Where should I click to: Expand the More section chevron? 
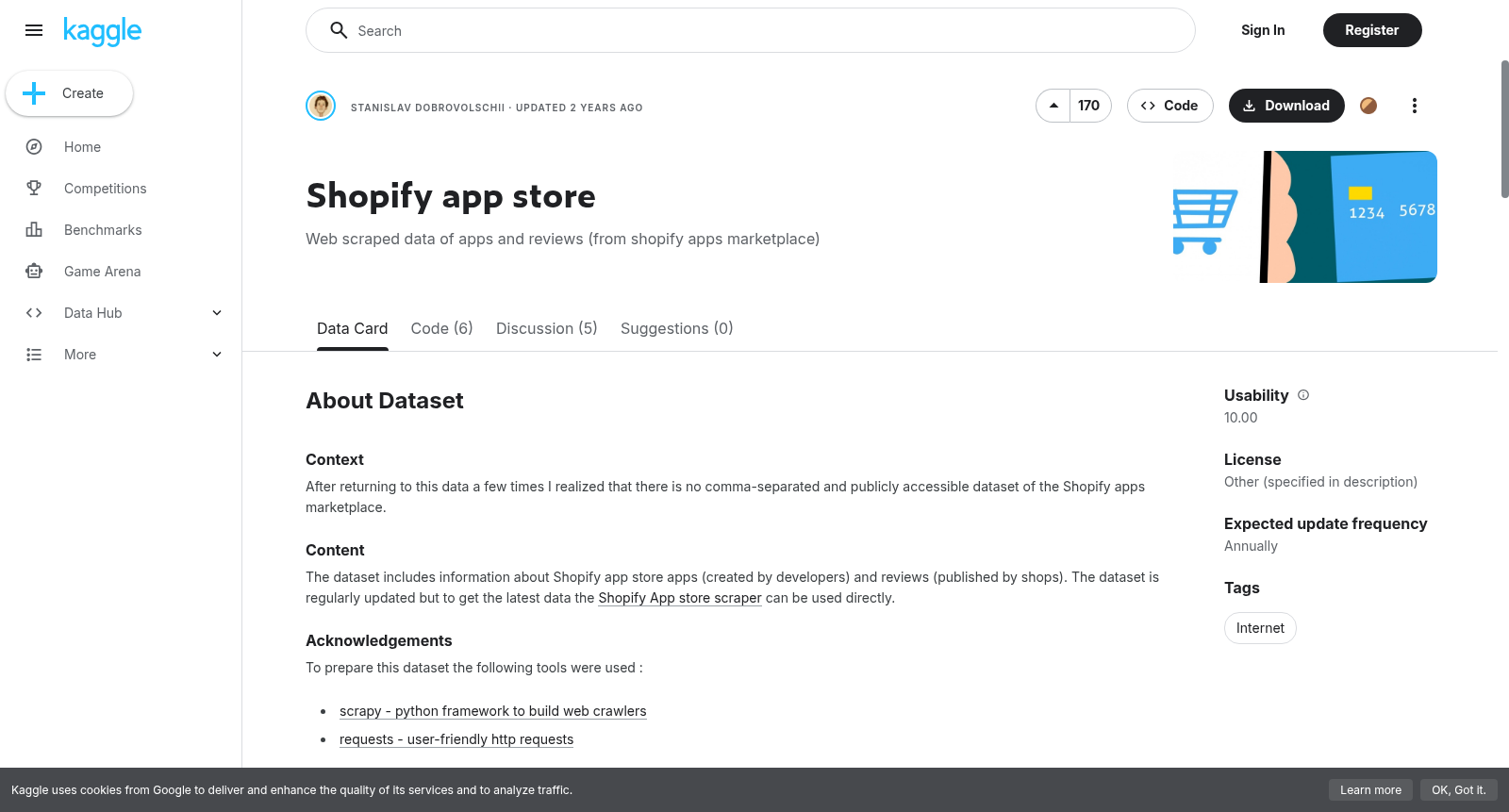coord(217,355)
